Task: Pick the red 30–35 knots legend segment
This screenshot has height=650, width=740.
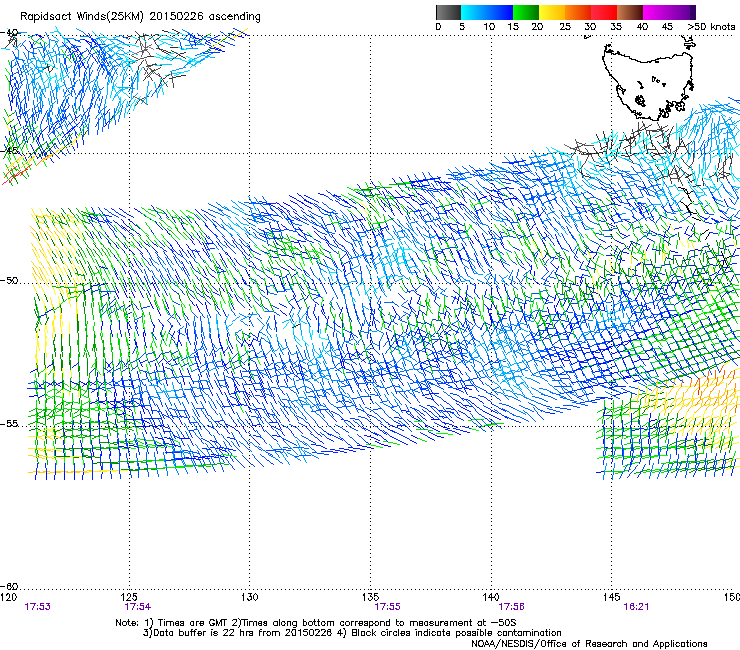Action: [x=604, y=12]
